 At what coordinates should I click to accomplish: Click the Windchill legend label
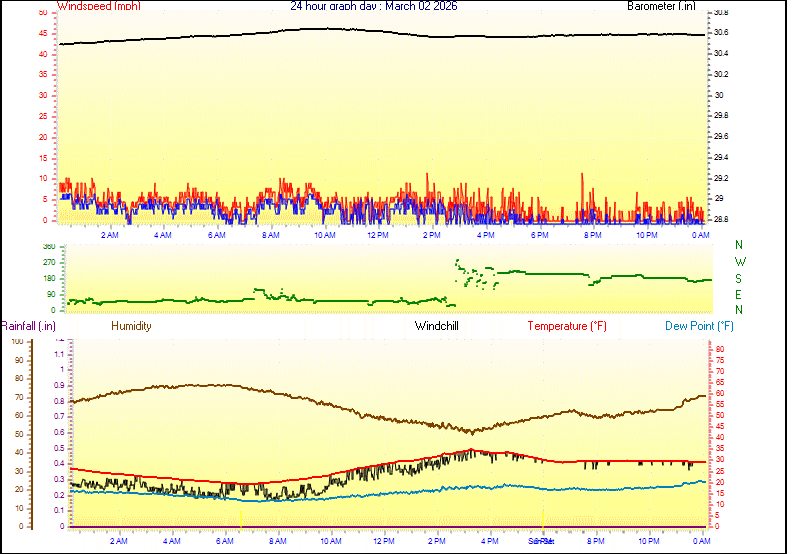[438, 326]
